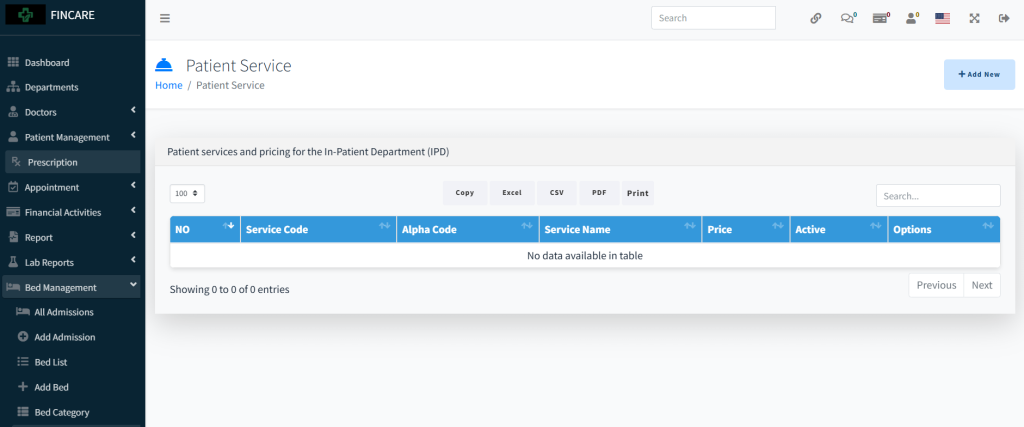The width and height of the screenshot is (1024, 427).
Task: Click the server notifications icon in header
Action: tap(880, 18)
